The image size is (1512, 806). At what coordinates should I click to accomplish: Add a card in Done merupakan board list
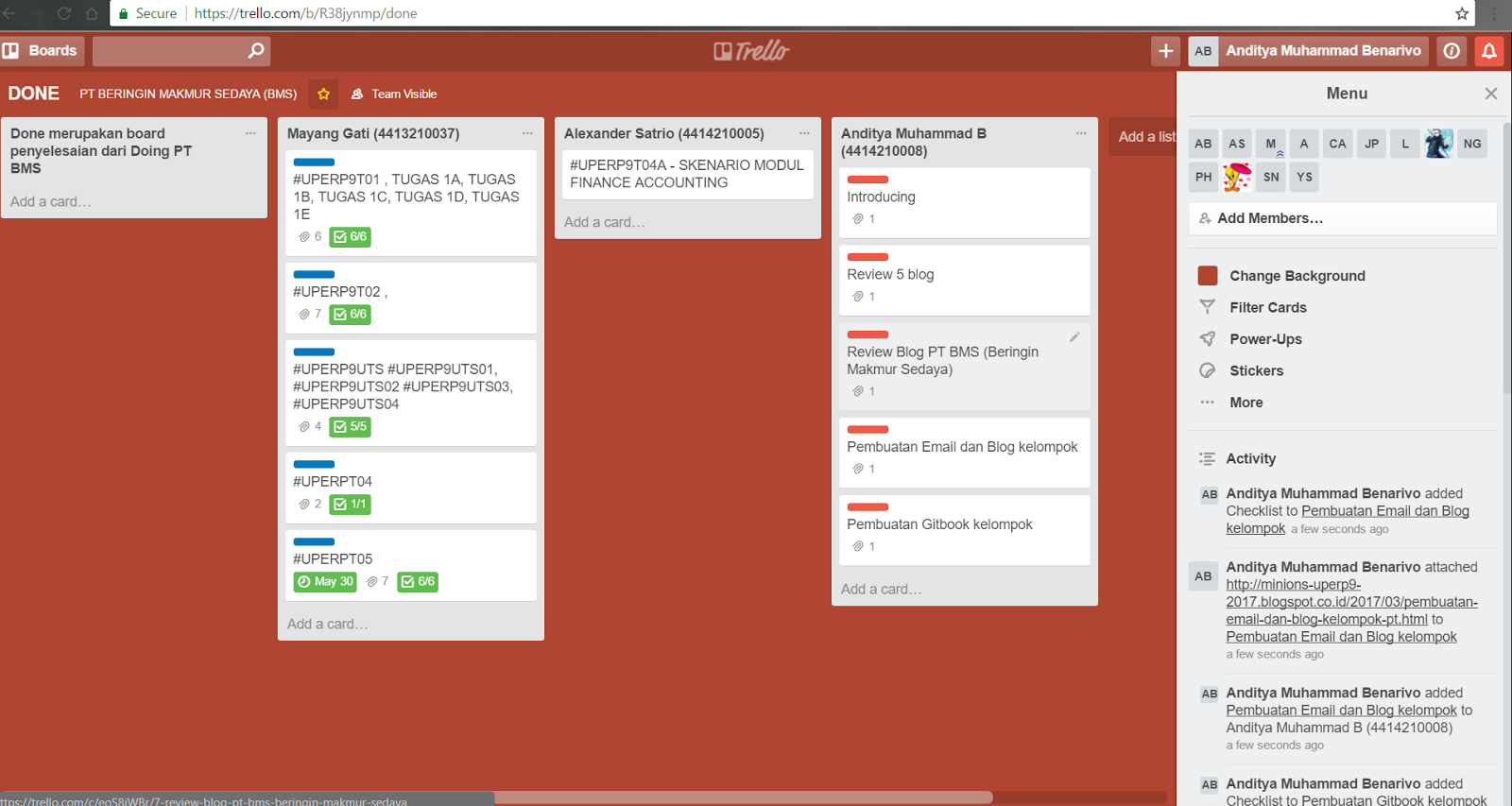click(51, 201)
